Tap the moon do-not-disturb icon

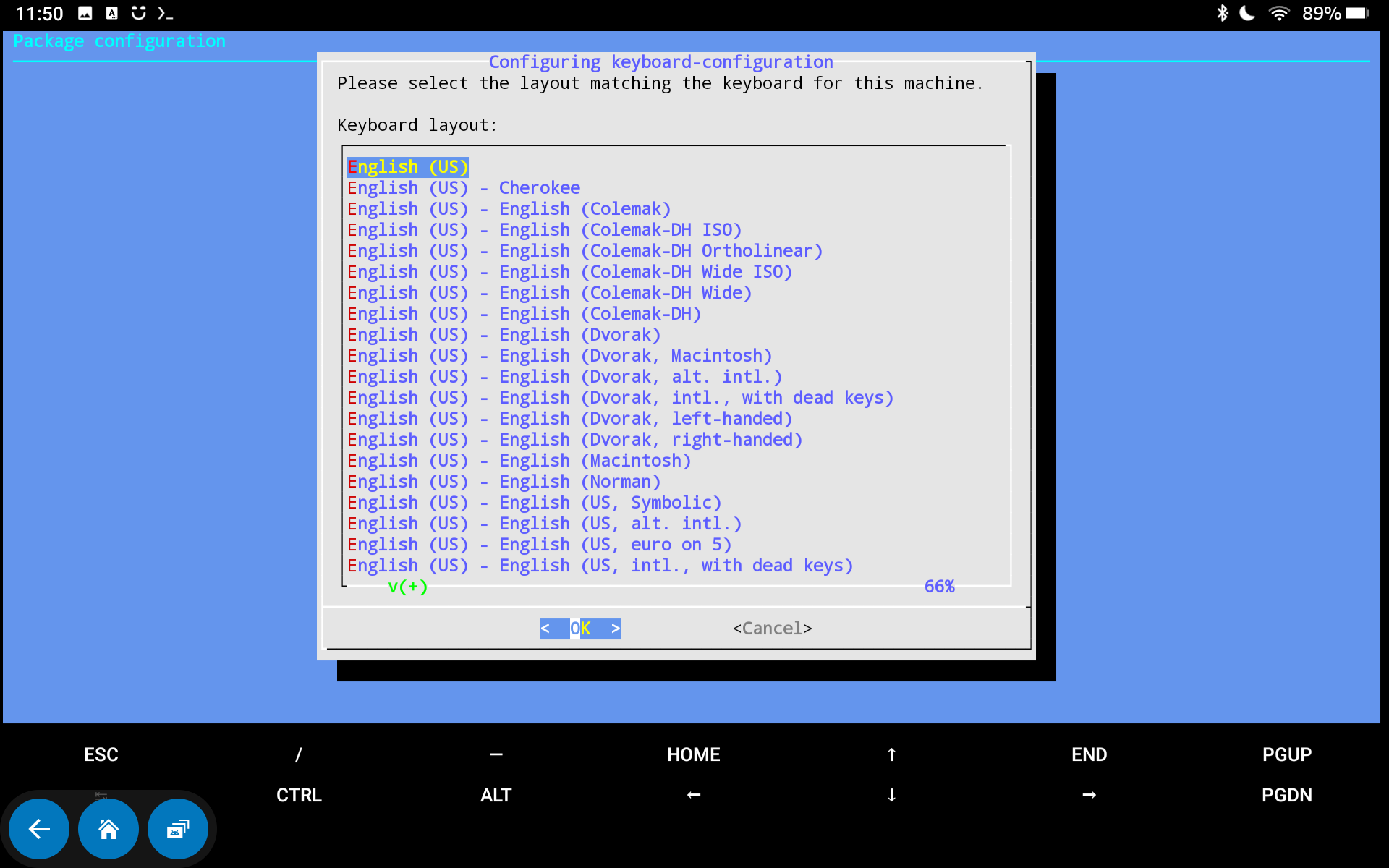(x=1247, y=13)
